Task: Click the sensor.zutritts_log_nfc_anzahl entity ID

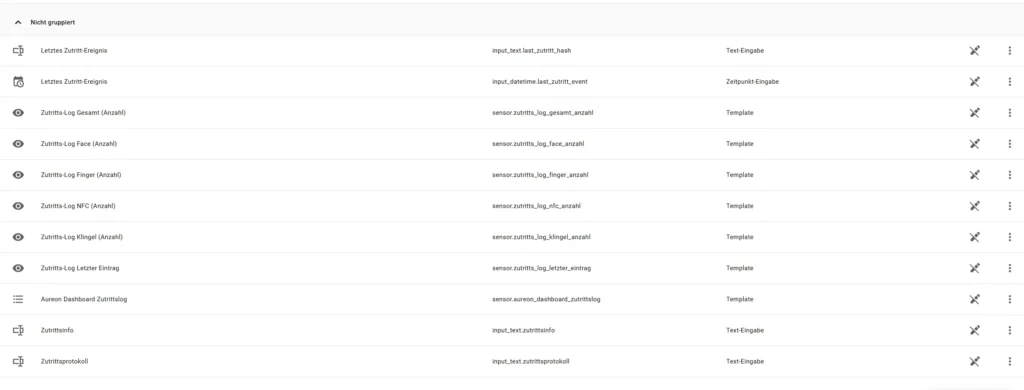Action: [x=536, y=206]
